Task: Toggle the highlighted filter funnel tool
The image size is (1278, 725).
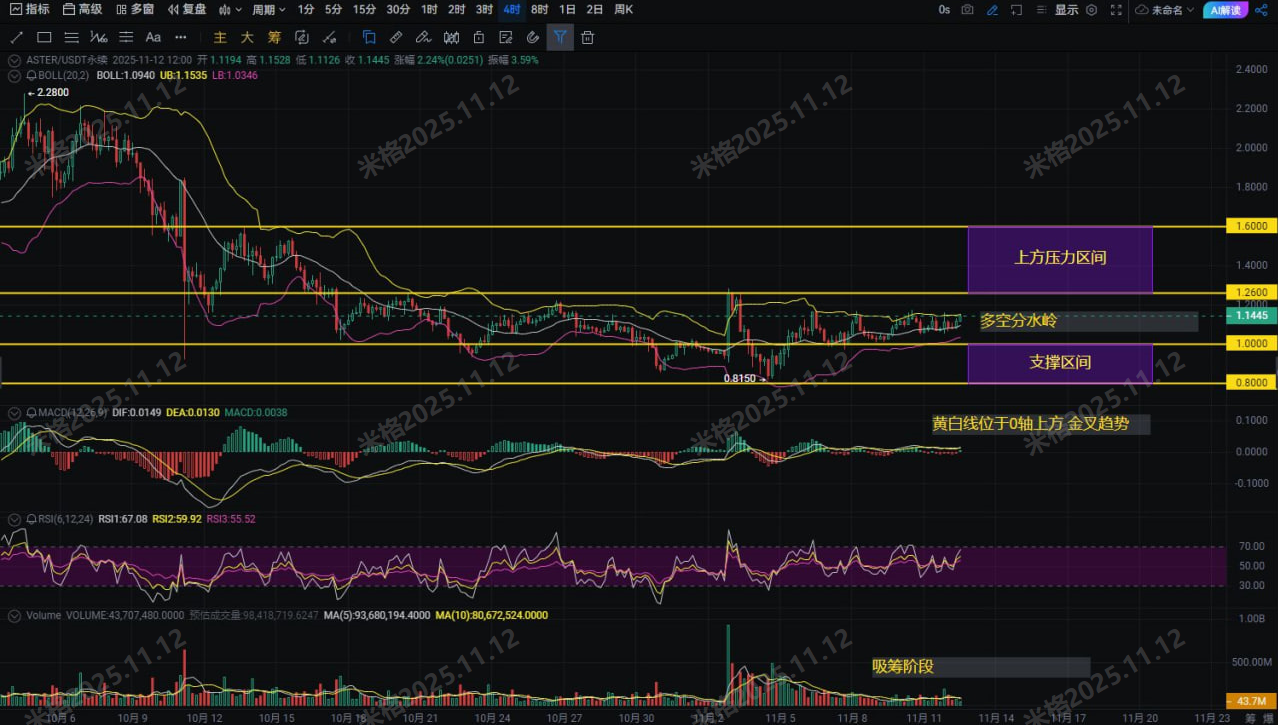Action: click(560, 37)
